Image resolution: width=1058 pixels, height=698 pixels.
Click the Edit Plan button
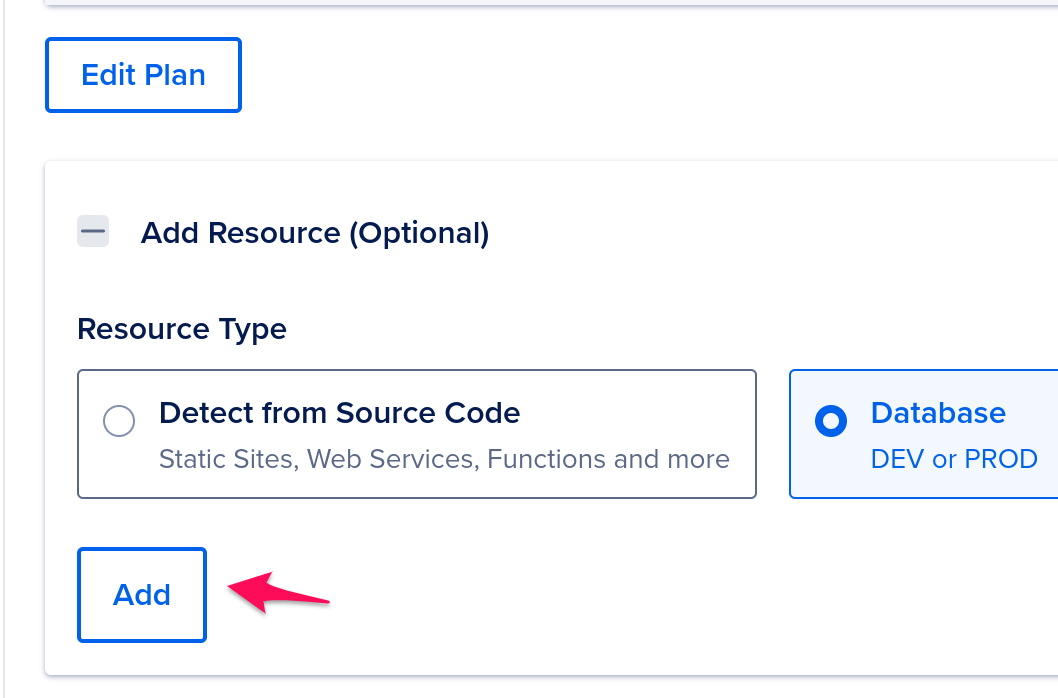click(x=143, y=75)
